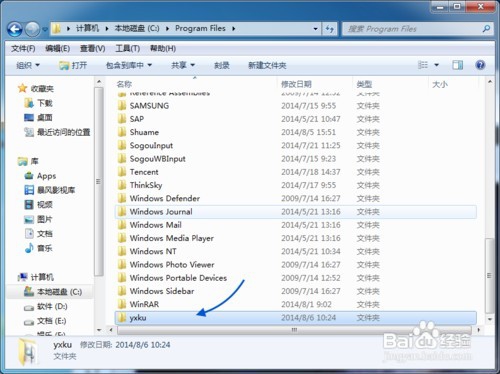Open the 文件(F) menu
Screen dimensions: 500x374
click(x=23, y=49)
